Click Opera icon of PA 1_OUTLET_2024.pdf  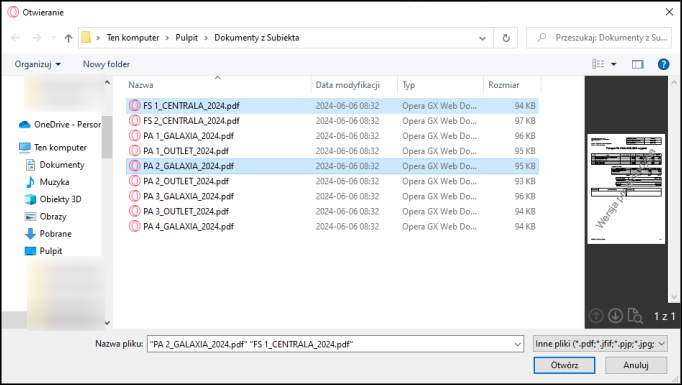click(x=135, y=151)
